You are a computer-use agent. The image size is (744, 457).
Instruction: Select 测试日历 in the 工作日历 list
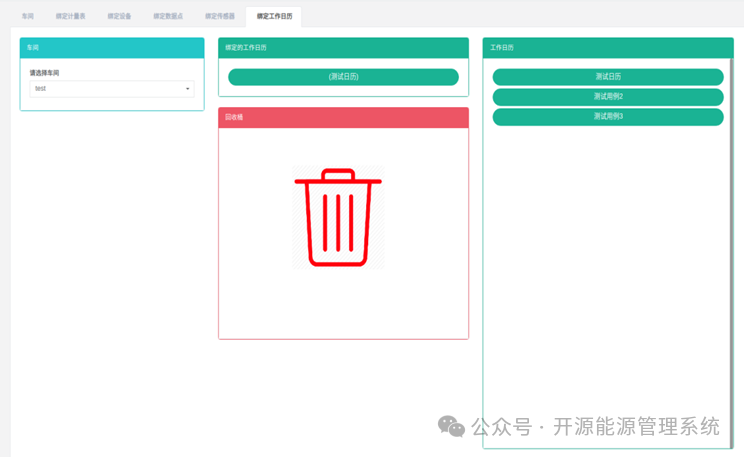(608, 77)
